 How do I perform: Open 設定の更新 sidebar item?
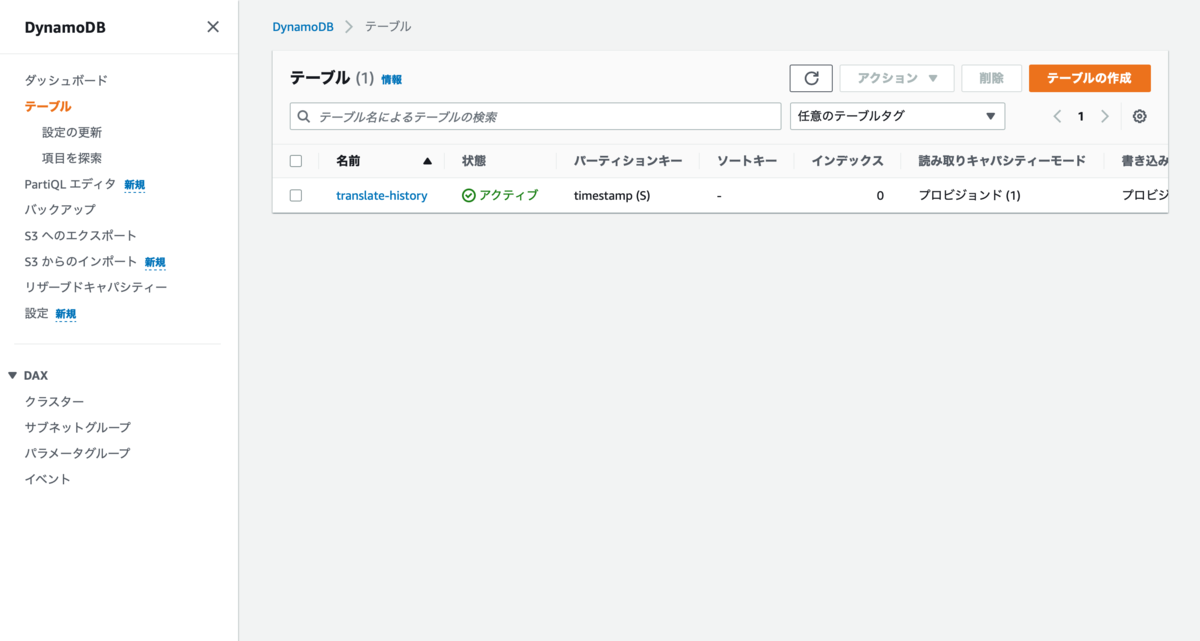[72, 132]
